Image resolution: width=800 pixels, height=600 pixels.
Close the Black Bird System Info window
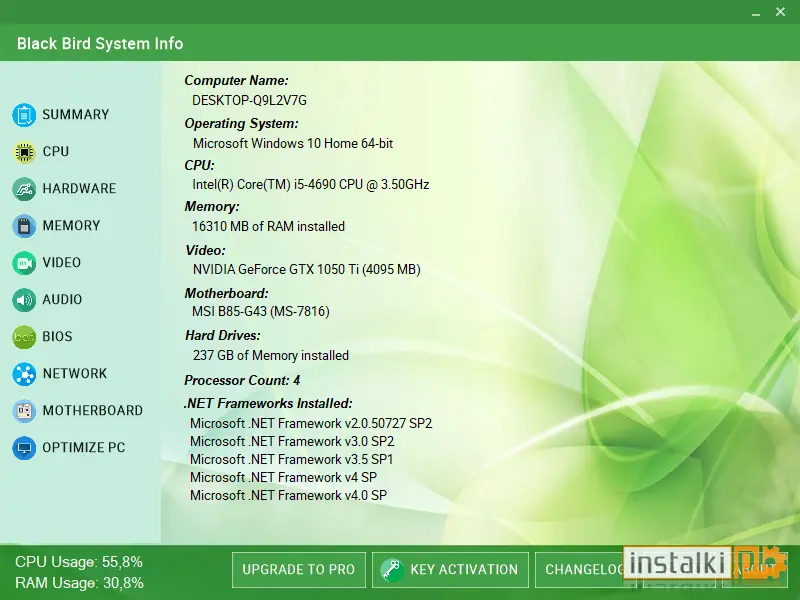[780, 12]
